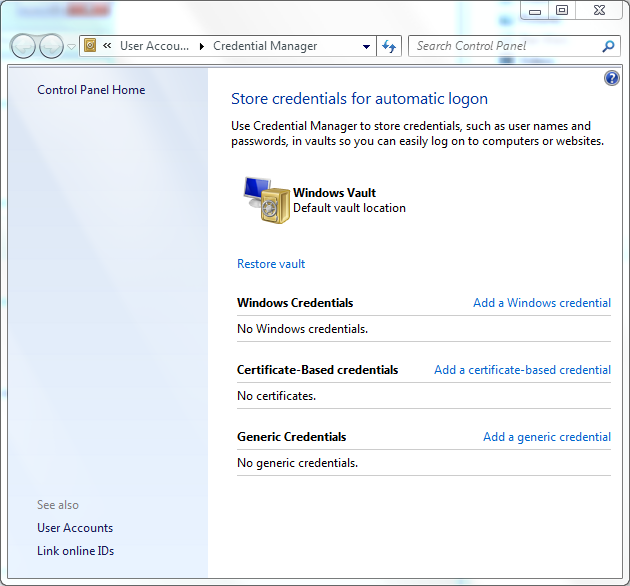
Task: Click Add a Windows credential
Action: 542,303
